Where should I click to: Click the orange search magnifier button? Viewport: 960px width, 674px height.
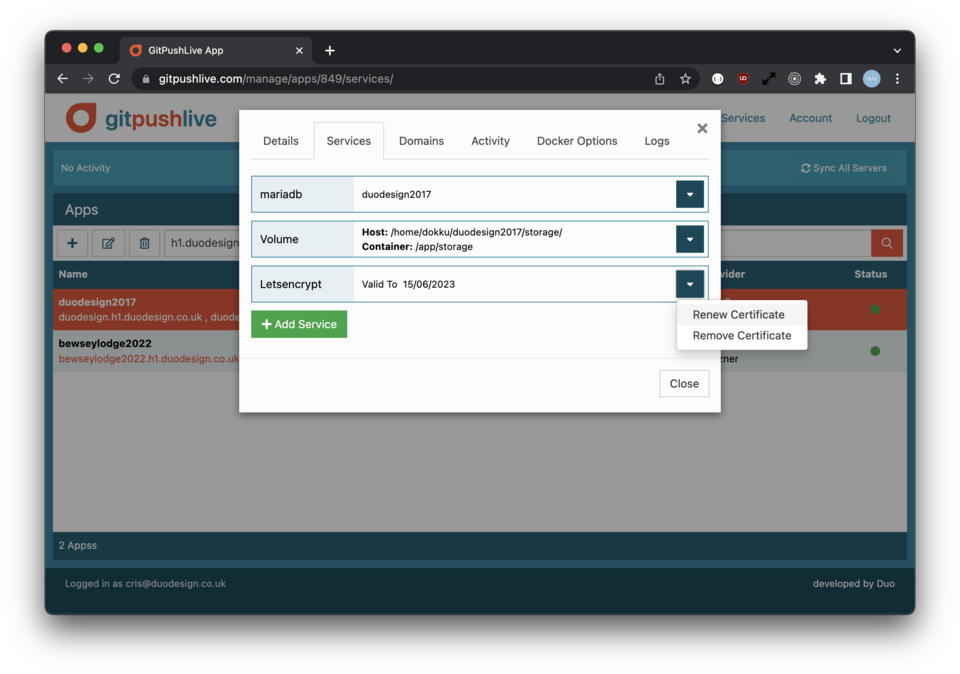click(x=887, y=243)
